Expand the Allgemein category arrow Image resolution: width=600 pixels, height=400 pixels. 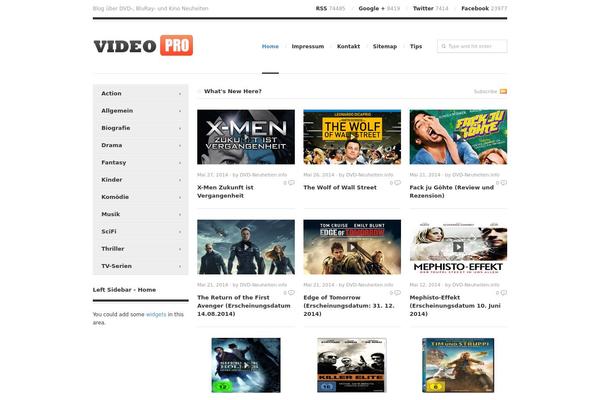[180, 111]
